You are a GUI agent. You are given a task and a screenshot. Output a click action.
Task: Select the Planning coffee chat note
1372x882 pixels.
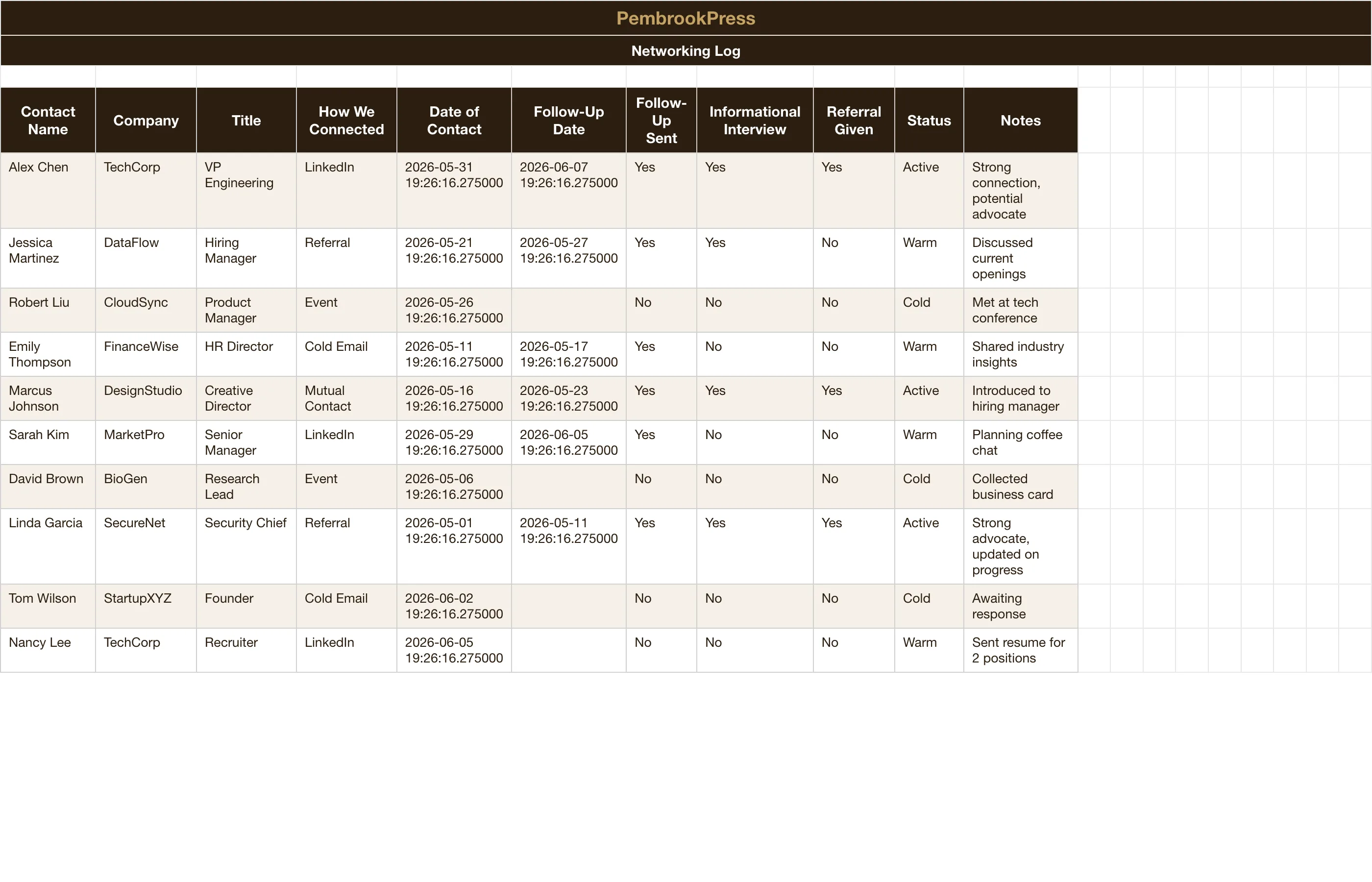[x=1020, y=443]
